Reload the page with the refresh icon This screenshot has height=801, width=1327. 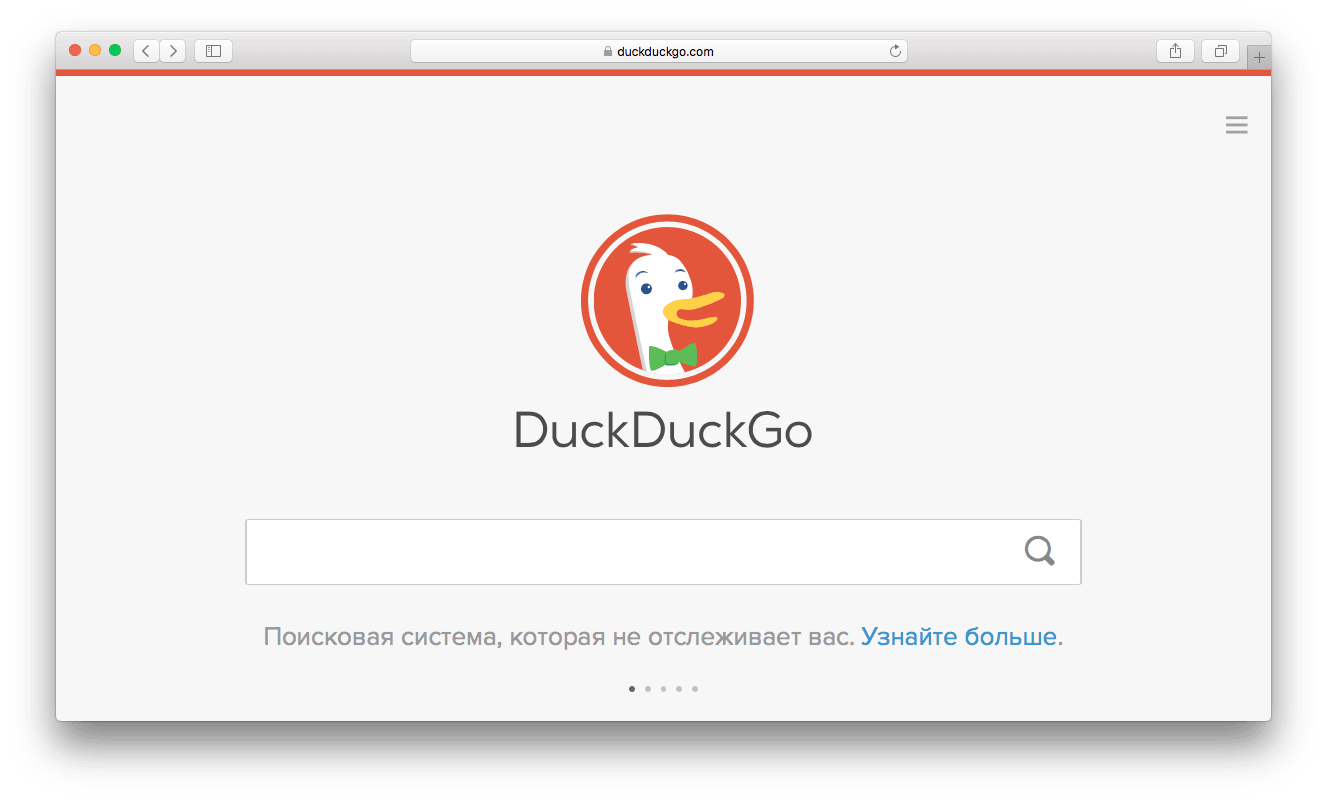(895, 51)
